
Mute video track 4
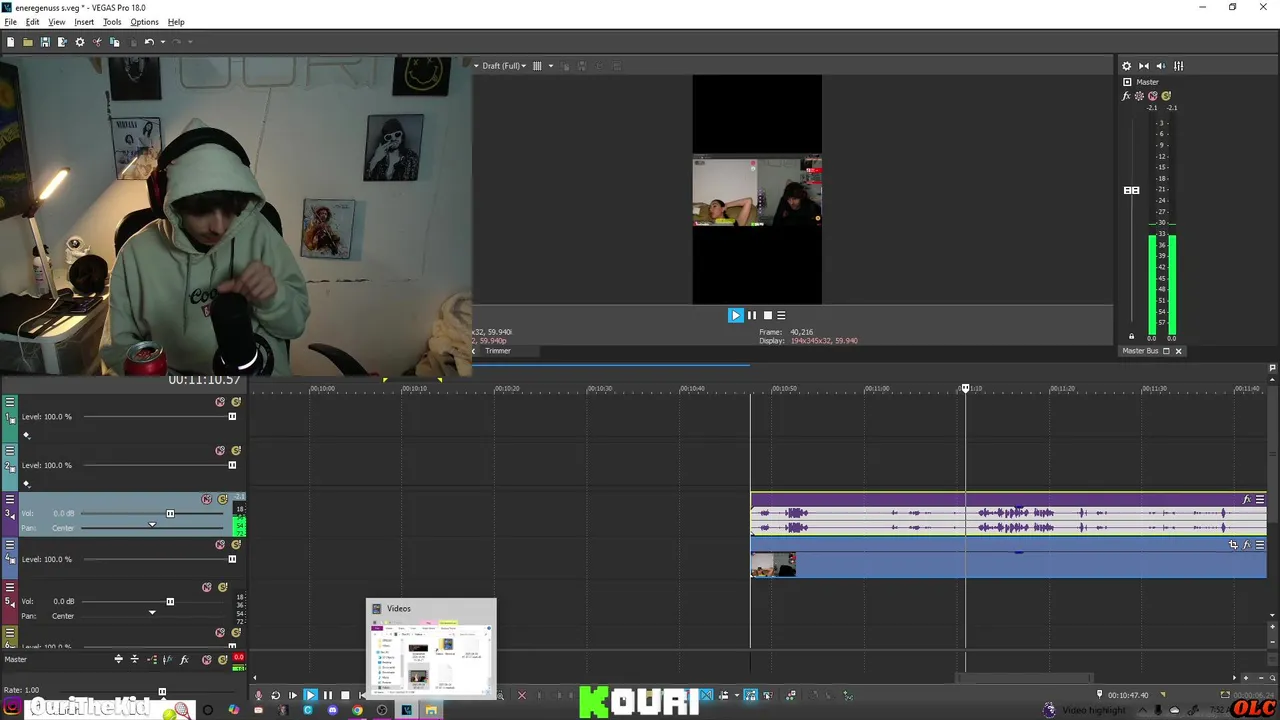coord(220,545)
